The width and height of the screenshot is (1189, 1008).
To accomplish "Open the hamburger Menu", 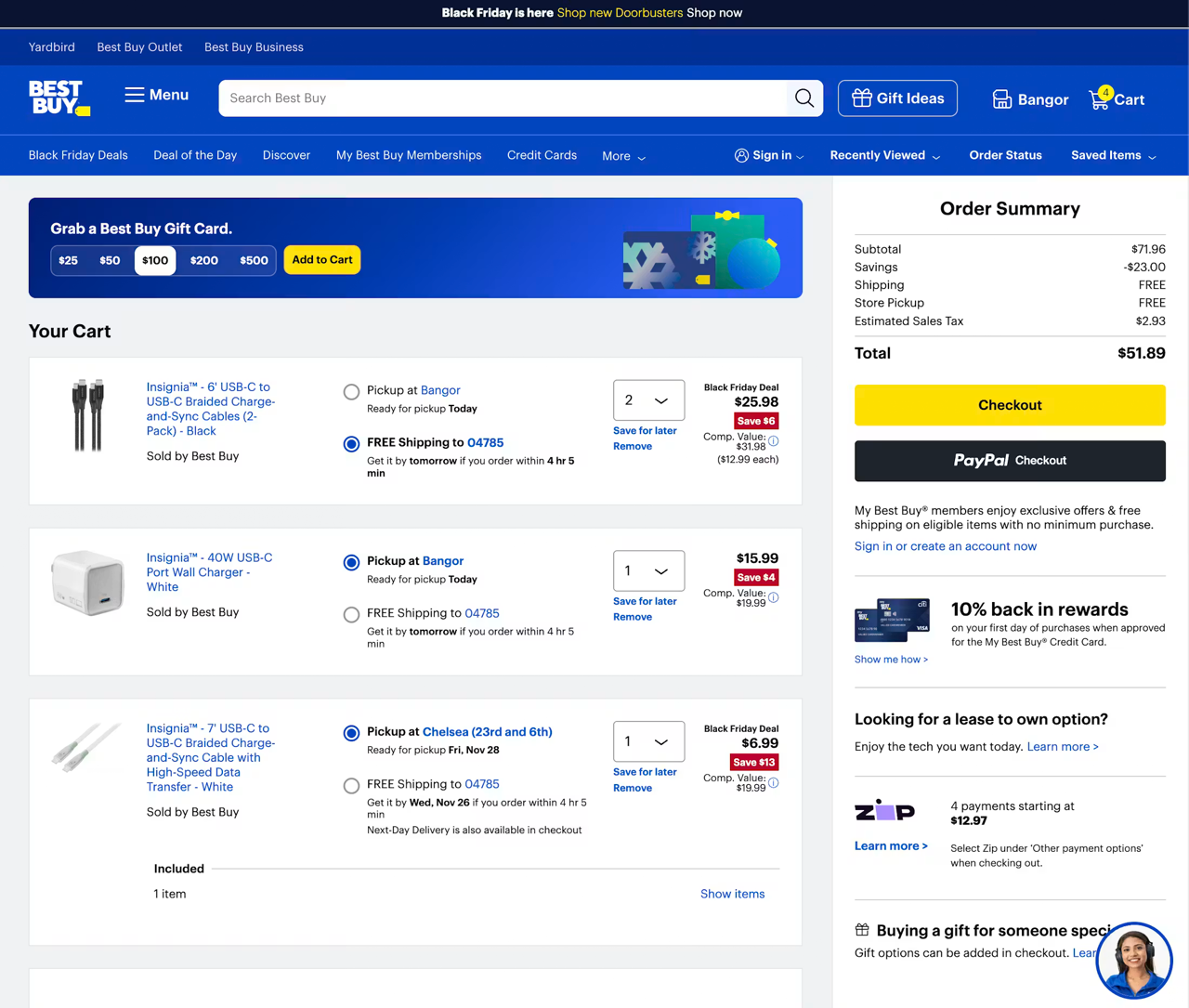I will click(157, 95).
